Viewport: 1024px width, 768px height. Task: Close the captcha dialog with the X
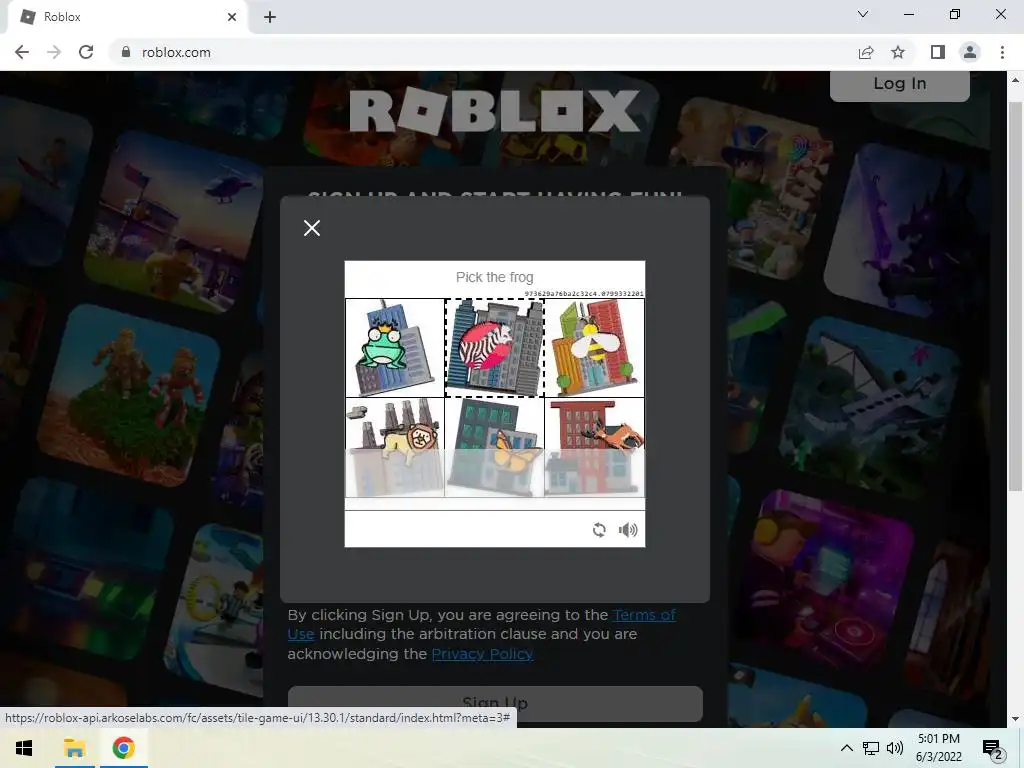tap(312, 228)
